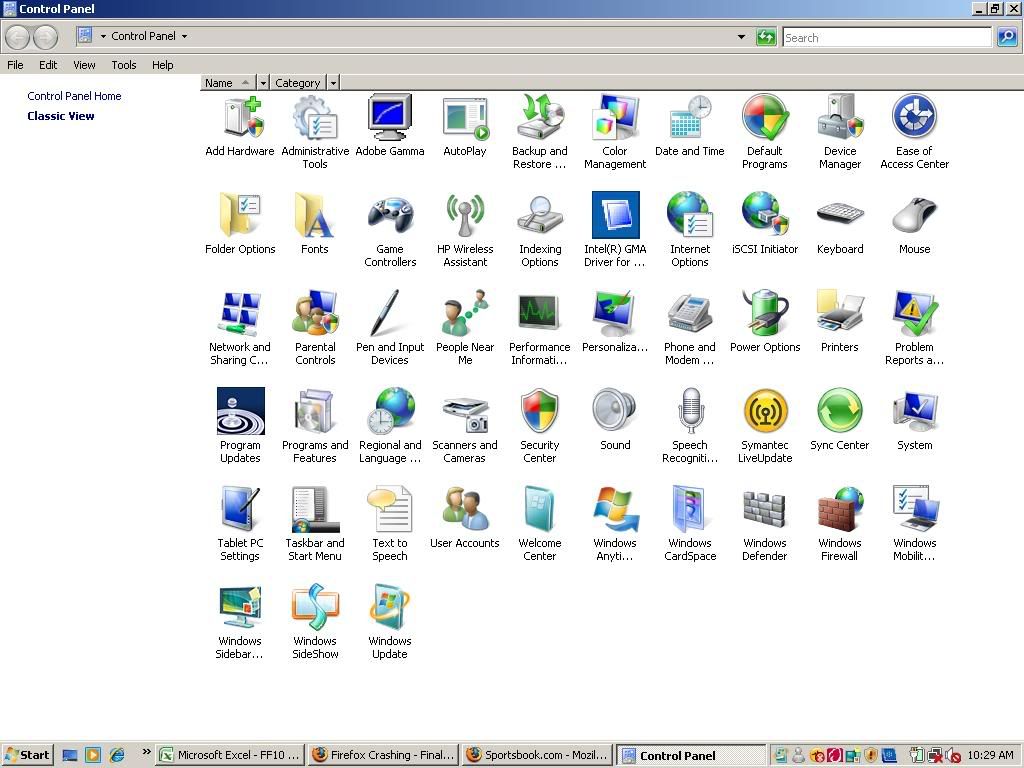This screenshot has height=768, width=1024.
Task: Open the System icon
Action: (x=914, y=411)
